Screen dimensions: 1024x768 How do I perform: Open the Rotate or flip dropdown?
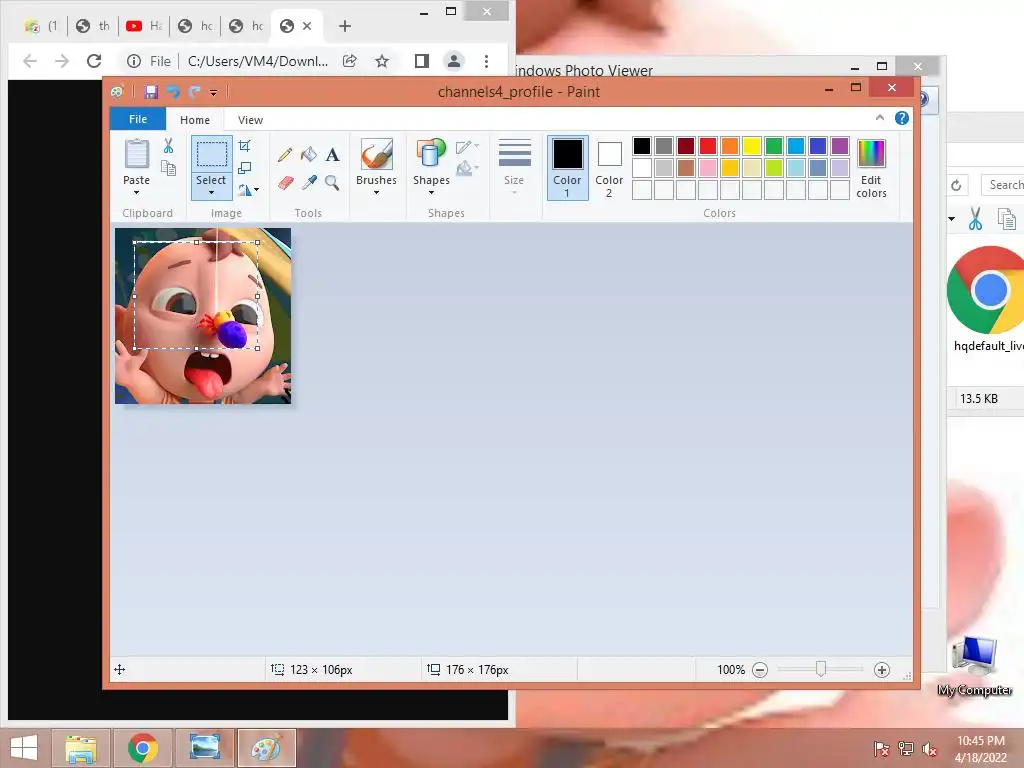click(x=248, y=190)
